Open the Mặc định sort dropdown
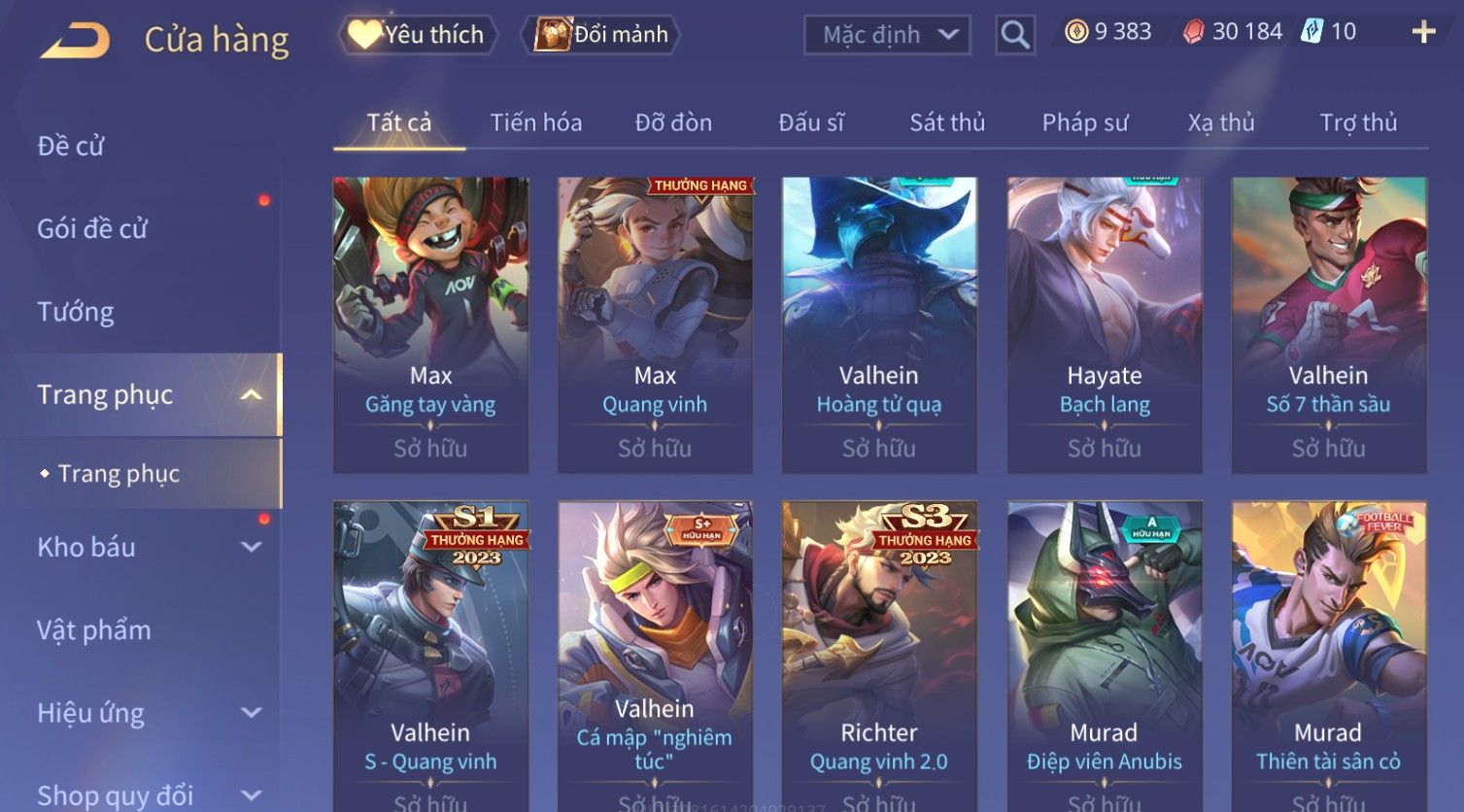This screenshot has height=812, width=1464. (887, 35)
